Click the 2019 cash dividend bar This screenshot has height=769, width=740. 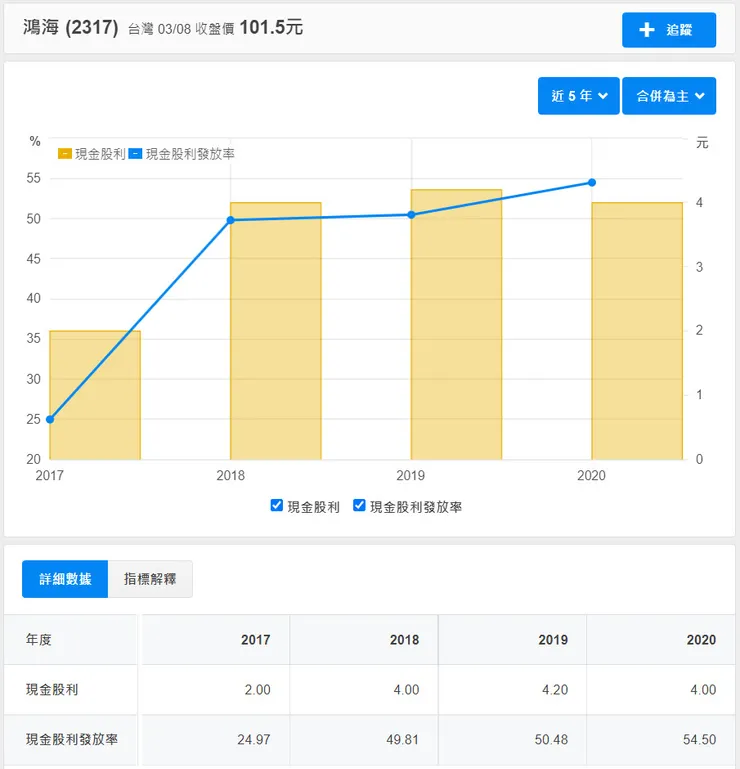coord(457,325)
